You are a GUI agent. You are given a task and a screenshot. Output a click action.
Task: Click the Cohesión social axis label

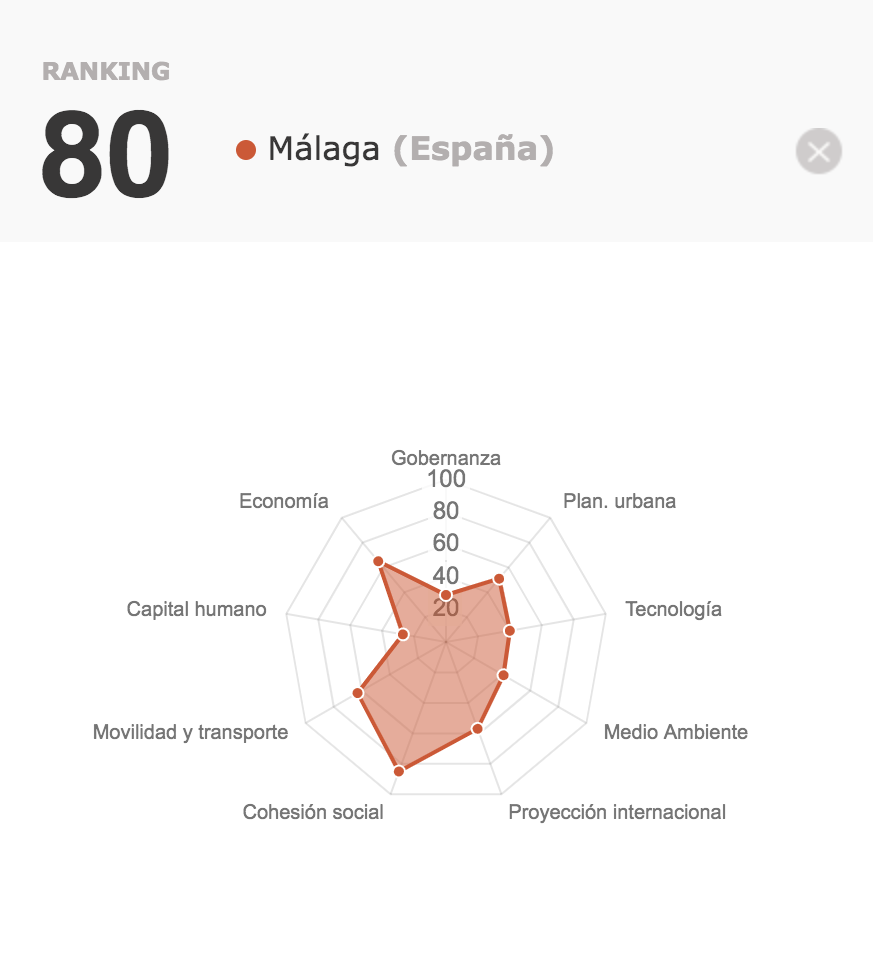(313, 812)
